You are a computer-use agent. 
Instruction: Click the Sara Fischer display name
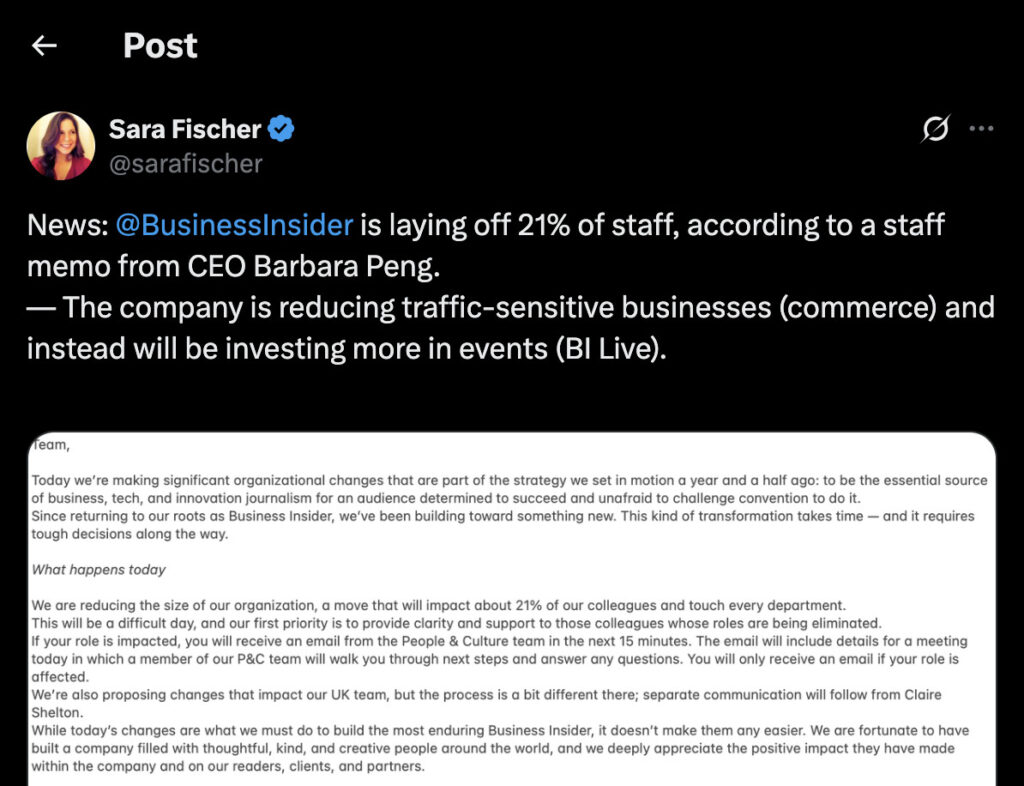[x=185, y=129]
